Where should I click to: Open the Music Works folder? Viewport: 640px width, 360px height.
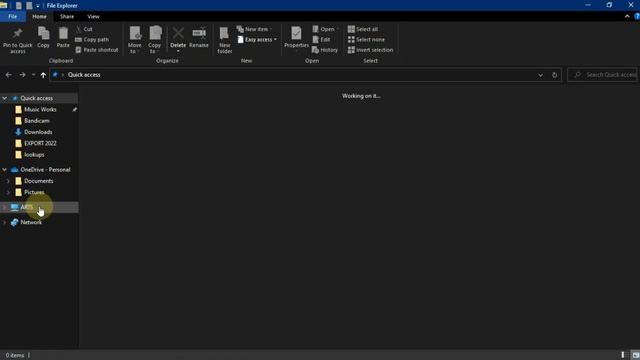click(x=40, y=109)
